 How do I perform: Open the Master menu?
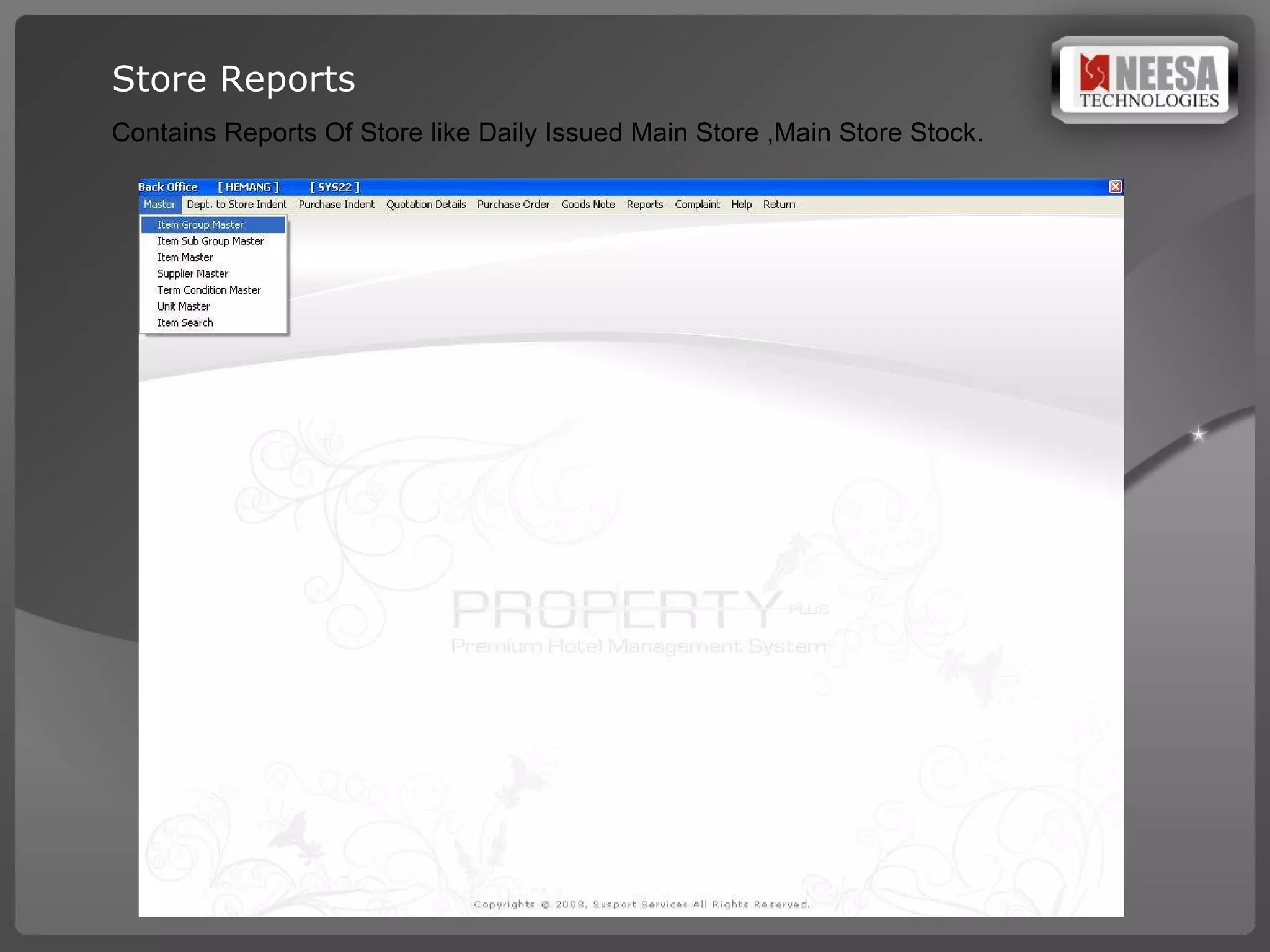tap(159, 205)
